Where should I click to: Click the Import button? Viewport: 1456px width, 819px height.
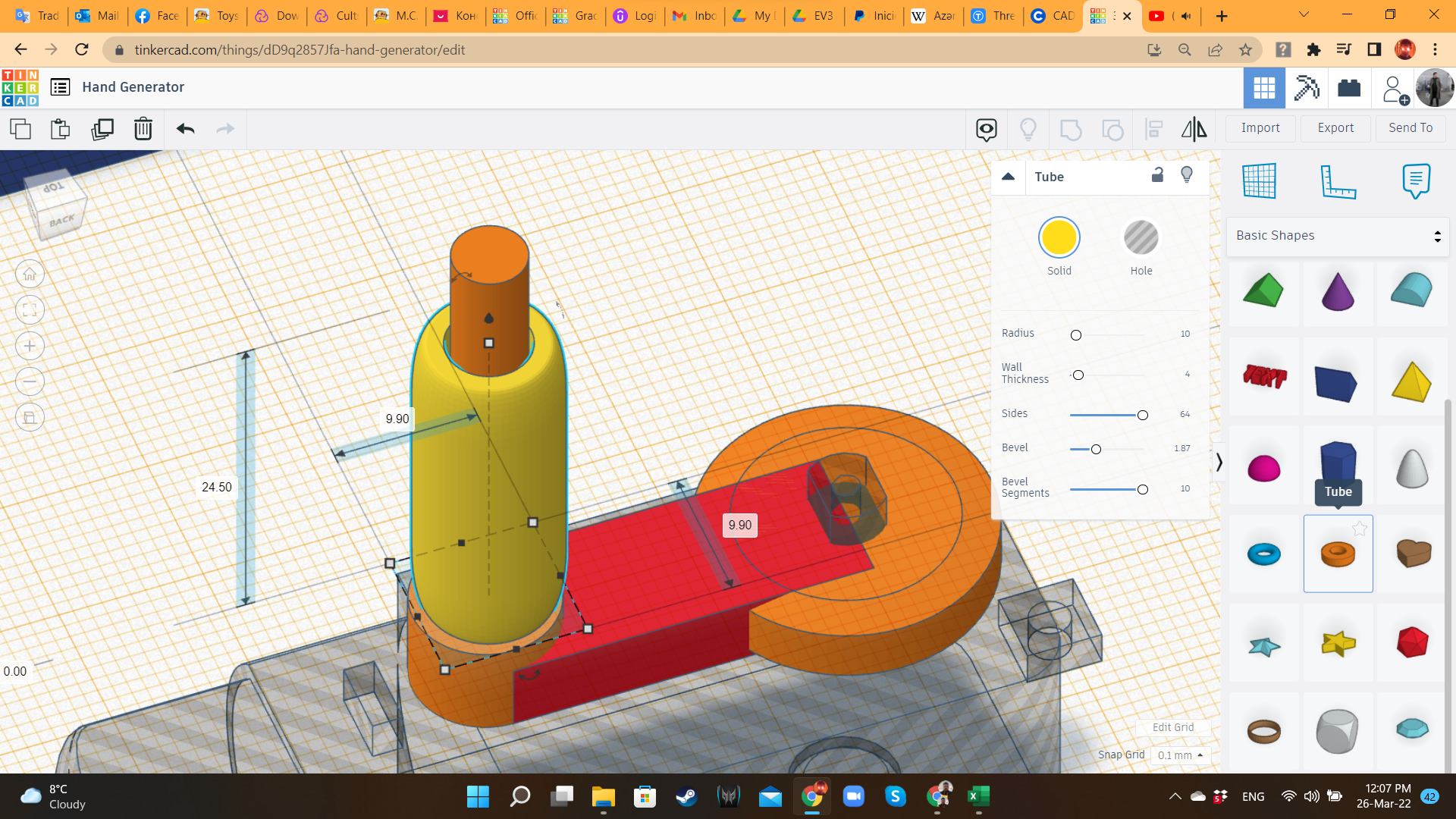tap(1260, 128)
